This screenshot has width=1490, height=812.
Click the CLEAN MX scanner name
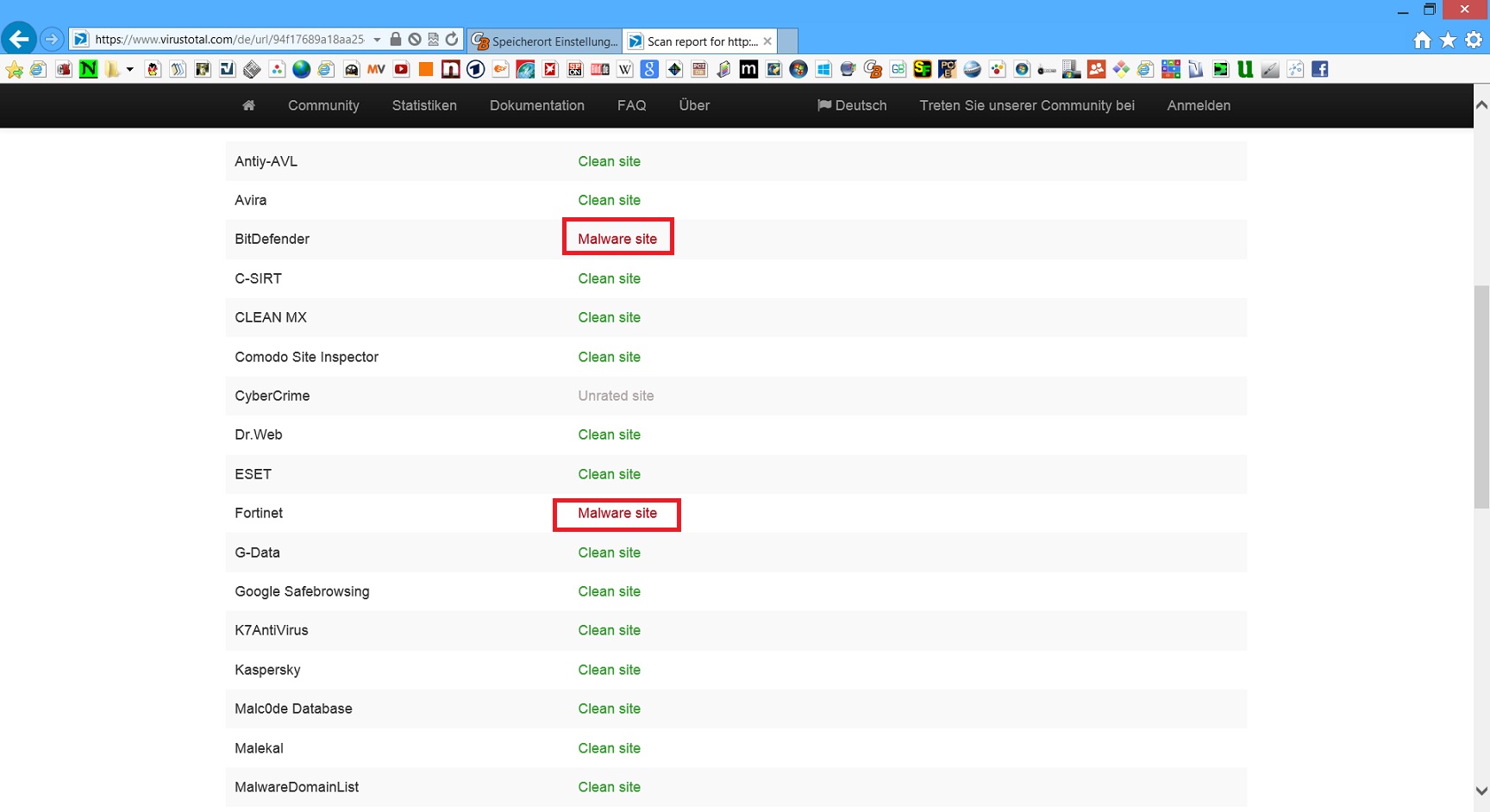(x=271, y=317)
